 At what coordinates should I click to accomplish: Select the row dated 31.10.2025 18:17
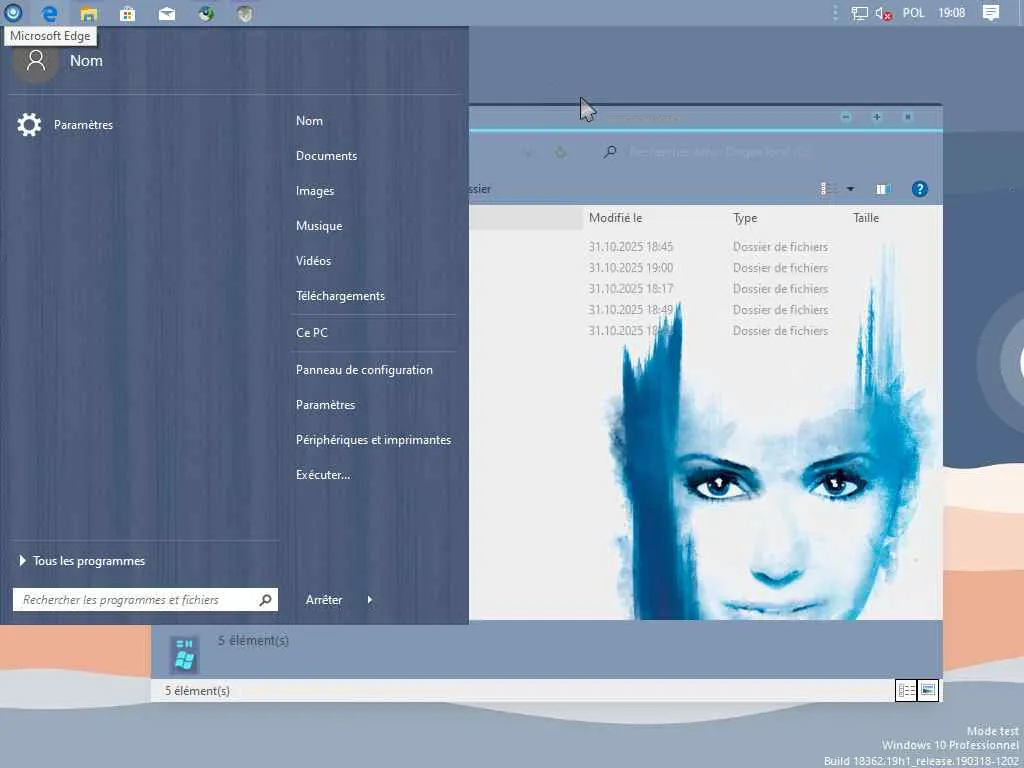point(705,289)
